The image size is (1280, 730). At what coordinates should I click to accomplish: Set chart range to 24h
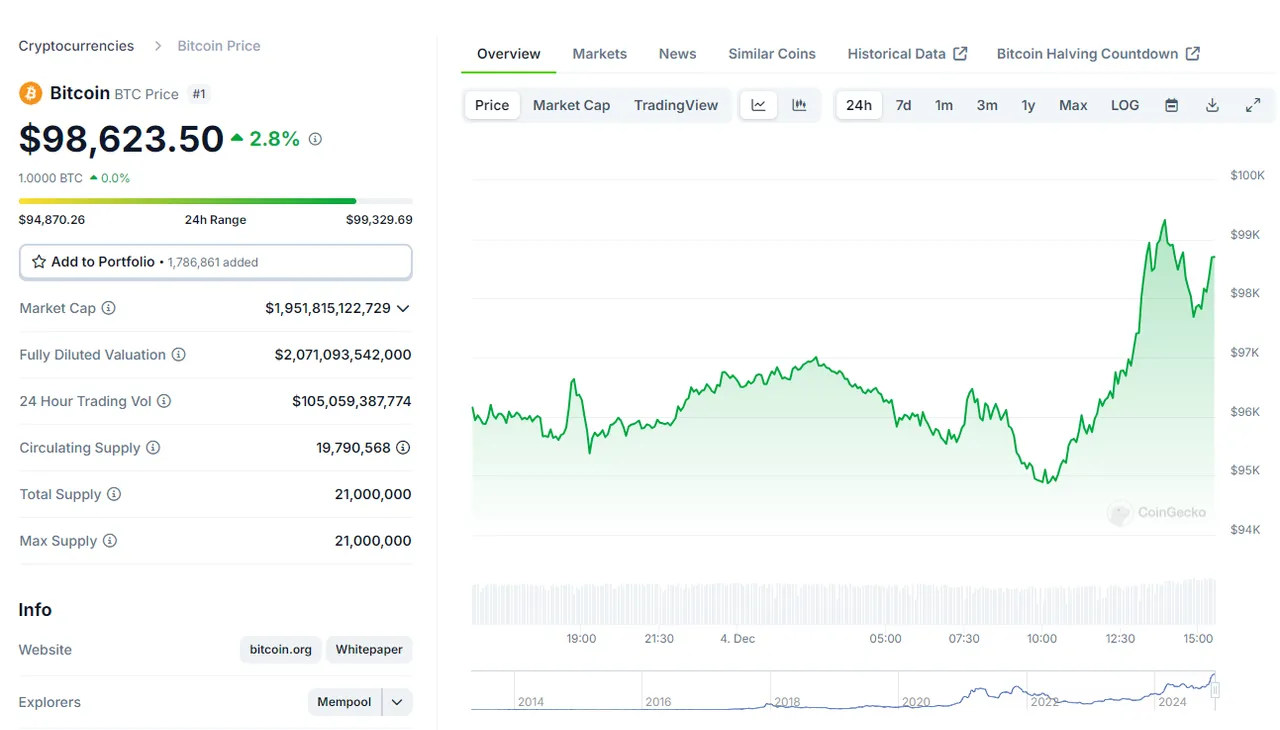point(859,105)
